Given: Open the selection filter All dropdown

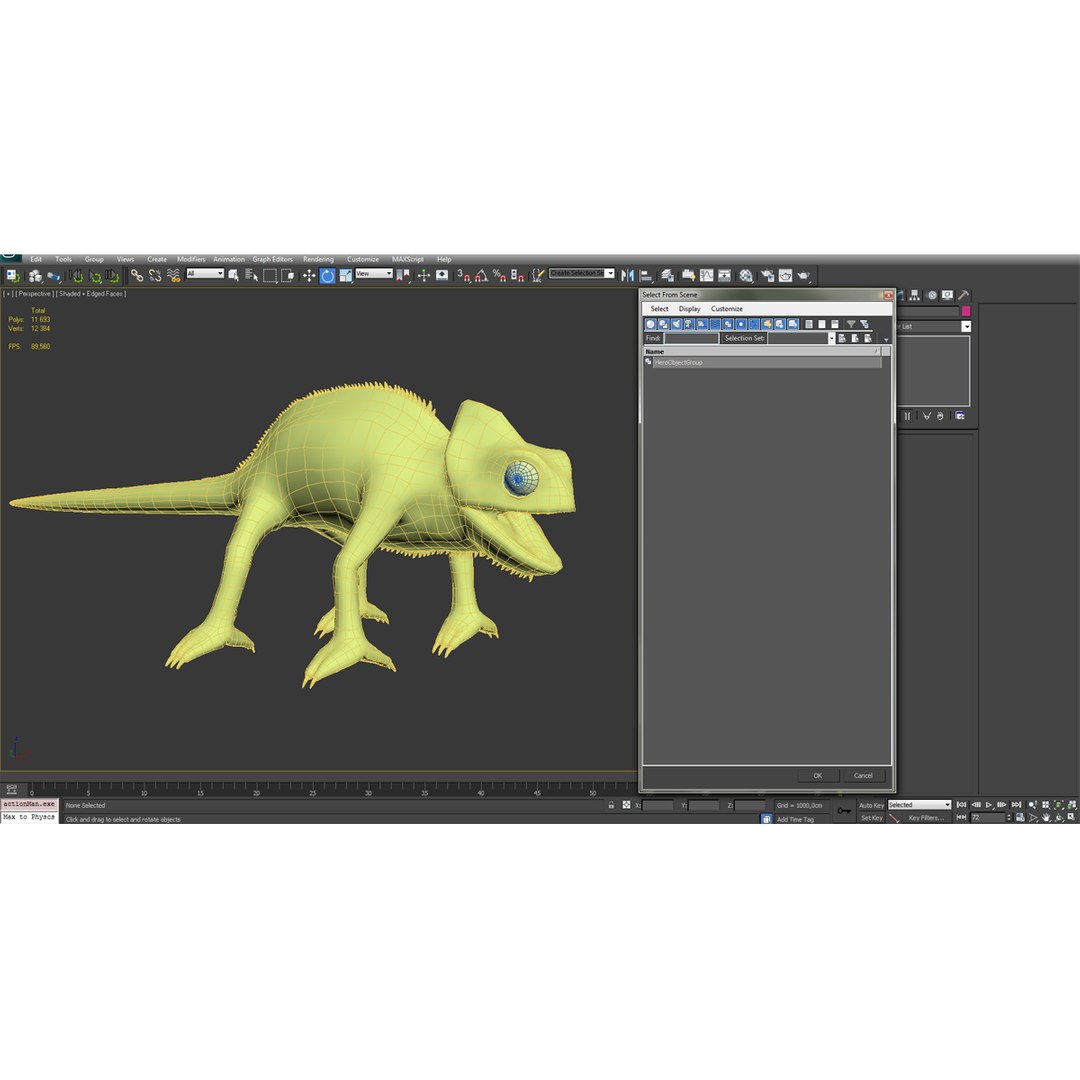Looking at the screenshot, I should point(205,273).
